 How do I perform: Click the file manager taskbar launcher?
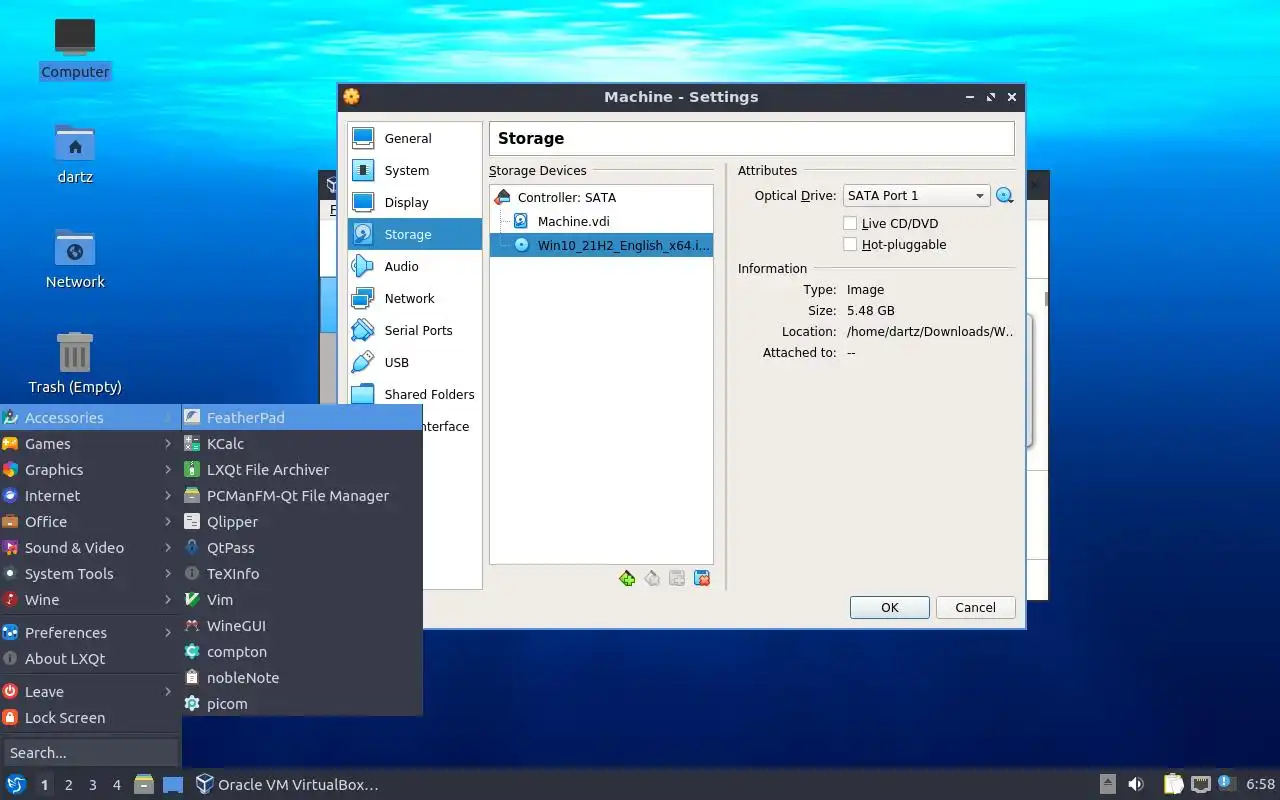[x=145, y=784]
